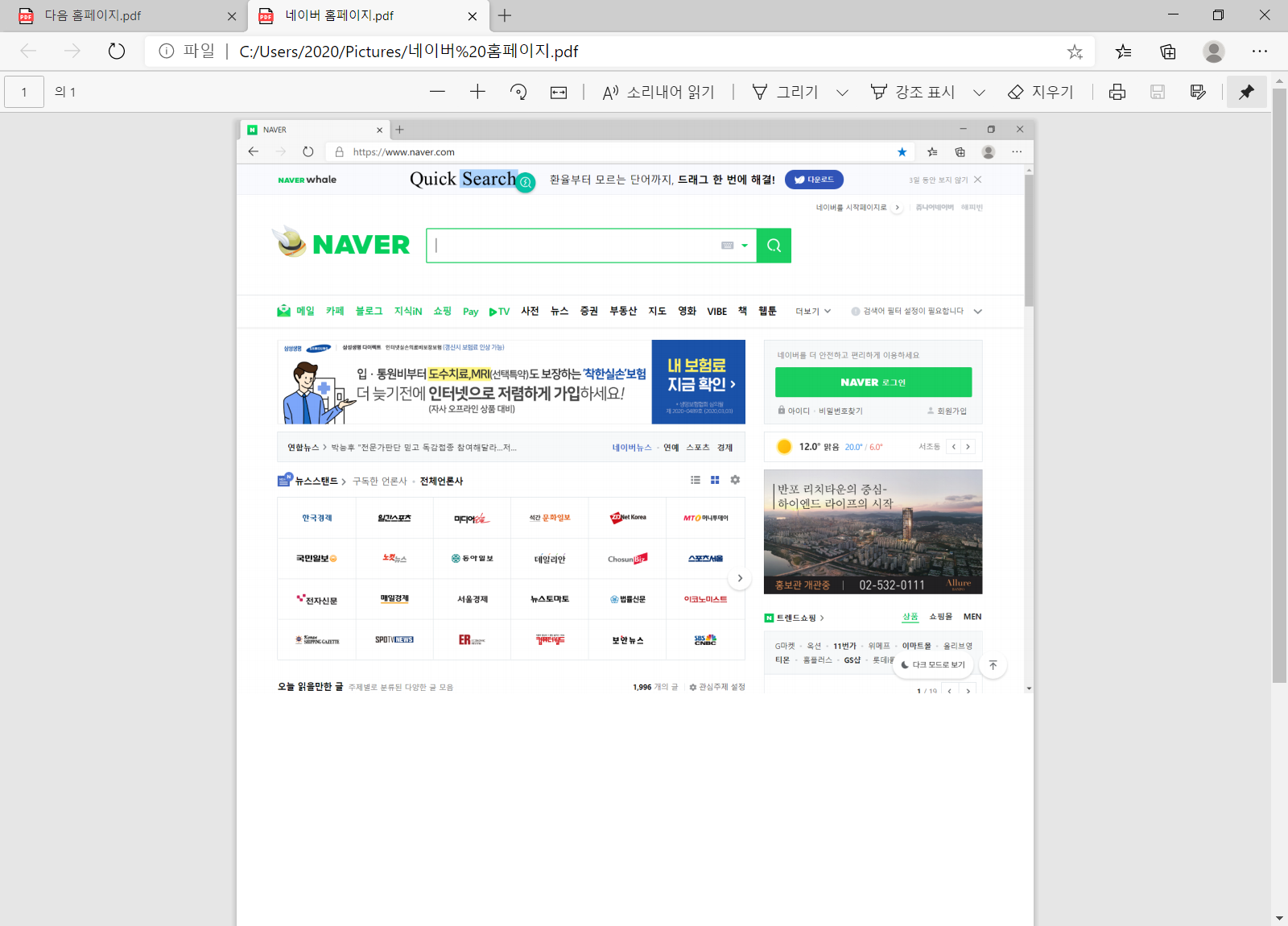
Task: Open a new browser tab
Action: coord(505,15)
